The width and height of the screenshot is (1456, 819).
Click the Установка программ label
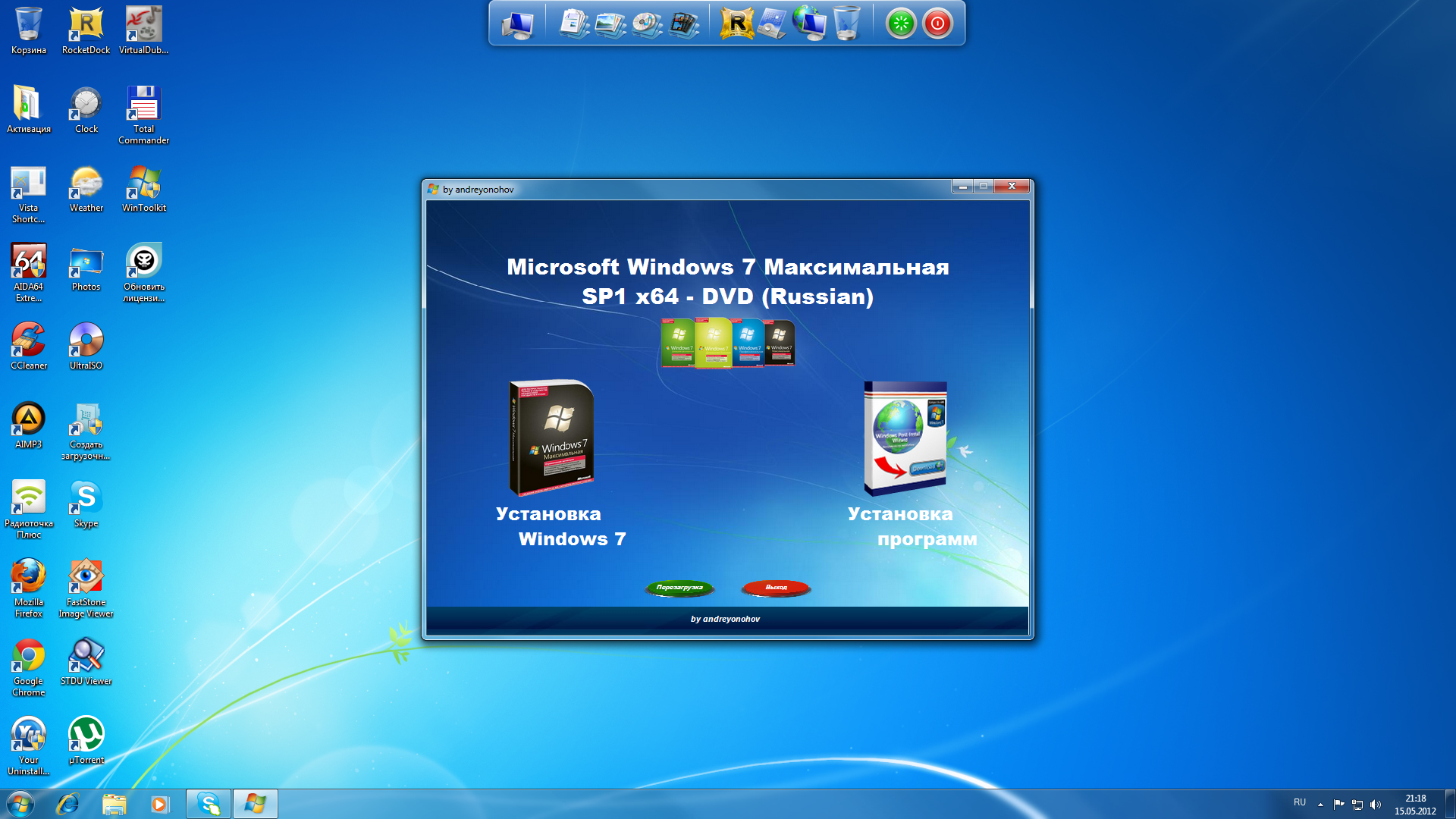912,526
